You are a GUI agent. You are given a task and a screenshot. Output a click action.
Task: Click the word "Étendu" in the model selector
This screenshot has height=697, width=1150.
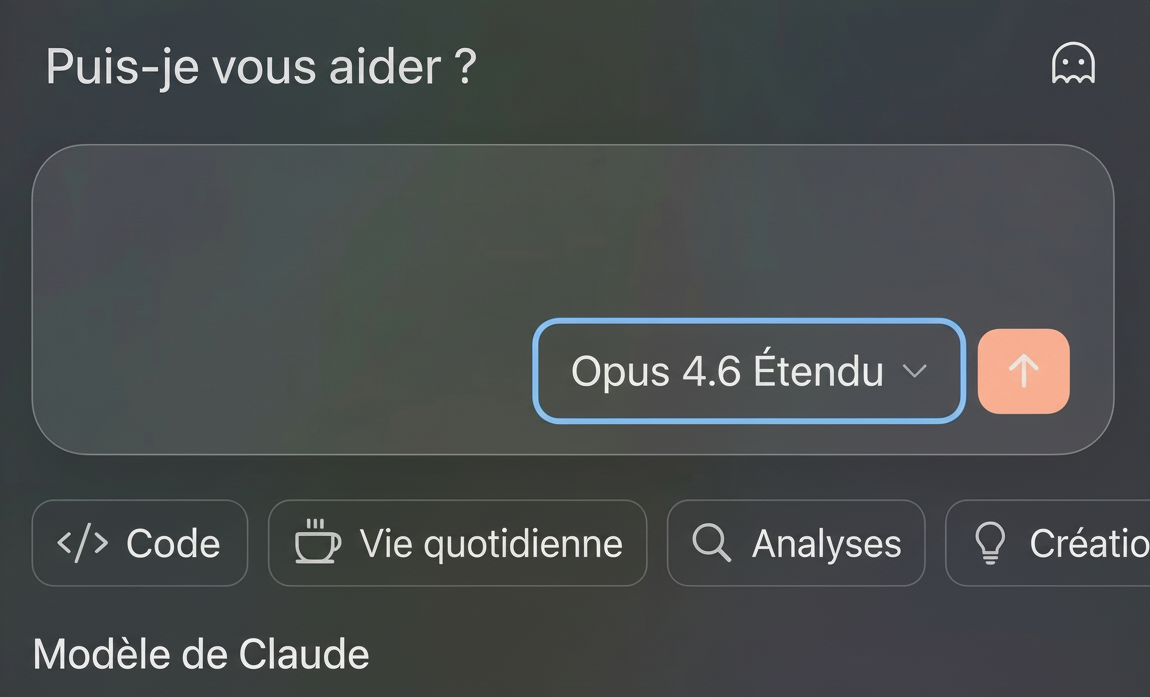[818, 371]
